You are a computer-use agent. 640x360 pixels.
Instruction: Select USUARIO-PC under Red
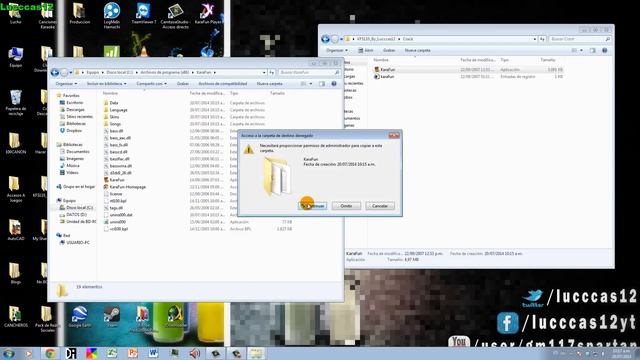click(x=75, y=242)
